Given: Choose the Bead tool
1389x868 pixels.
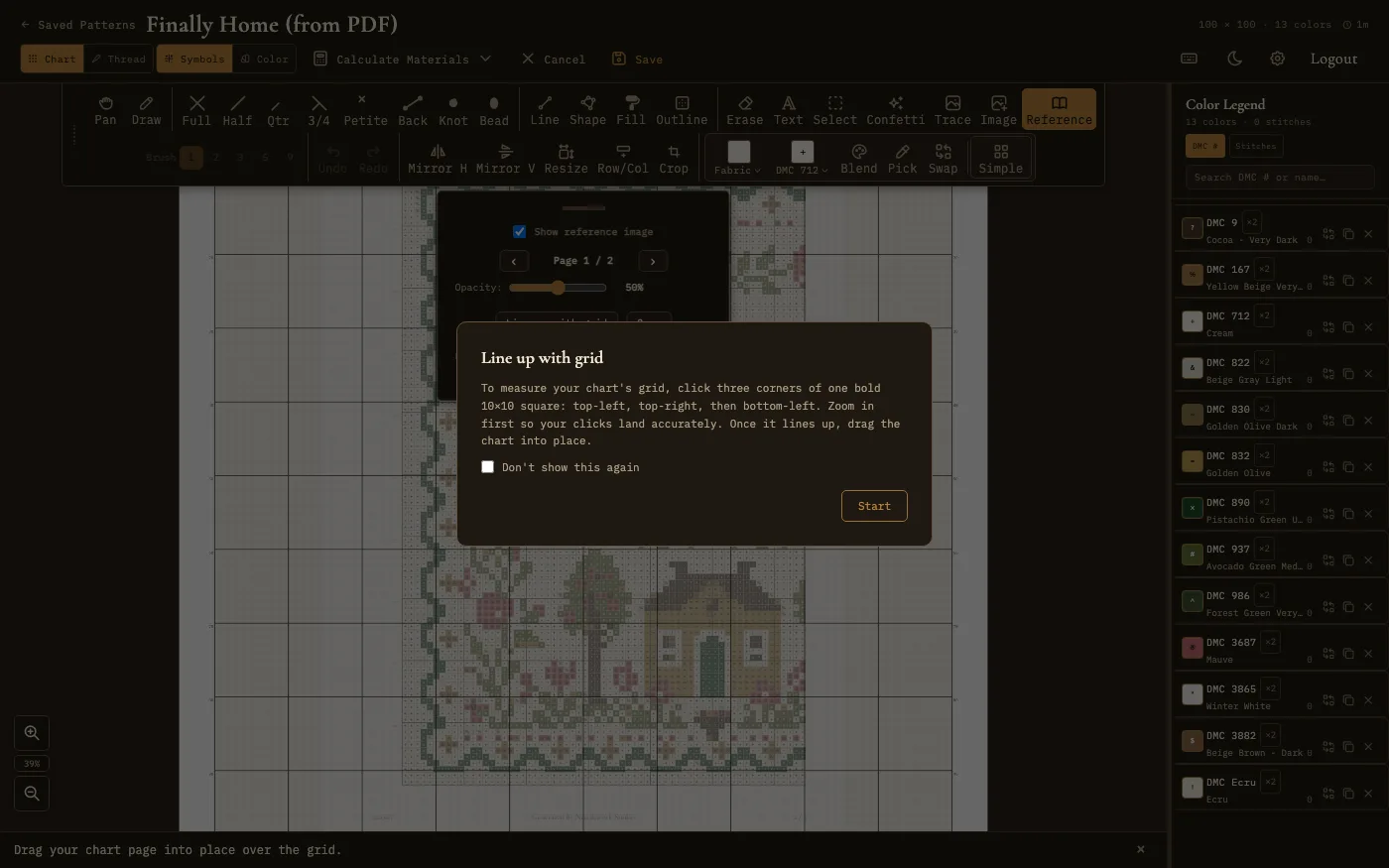Looking at the screenshot, I should pos(494,110).
